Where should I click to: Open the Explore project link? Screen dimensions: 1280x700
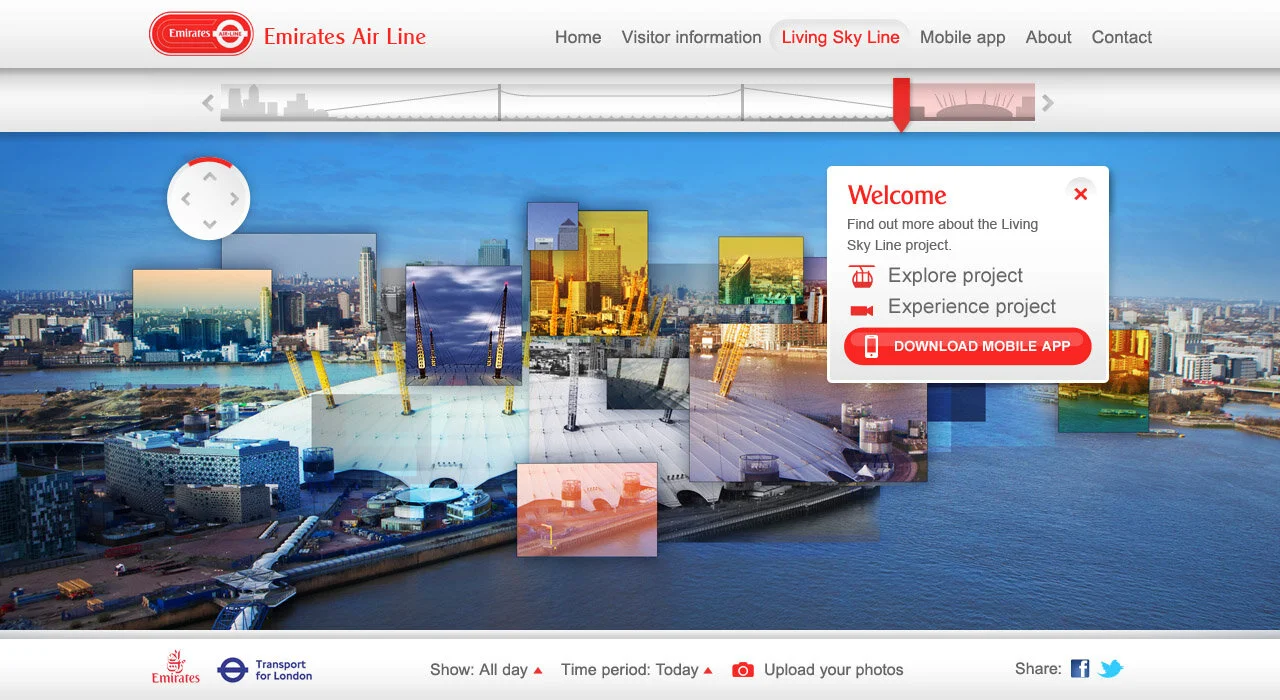click(x=955, y=276)
